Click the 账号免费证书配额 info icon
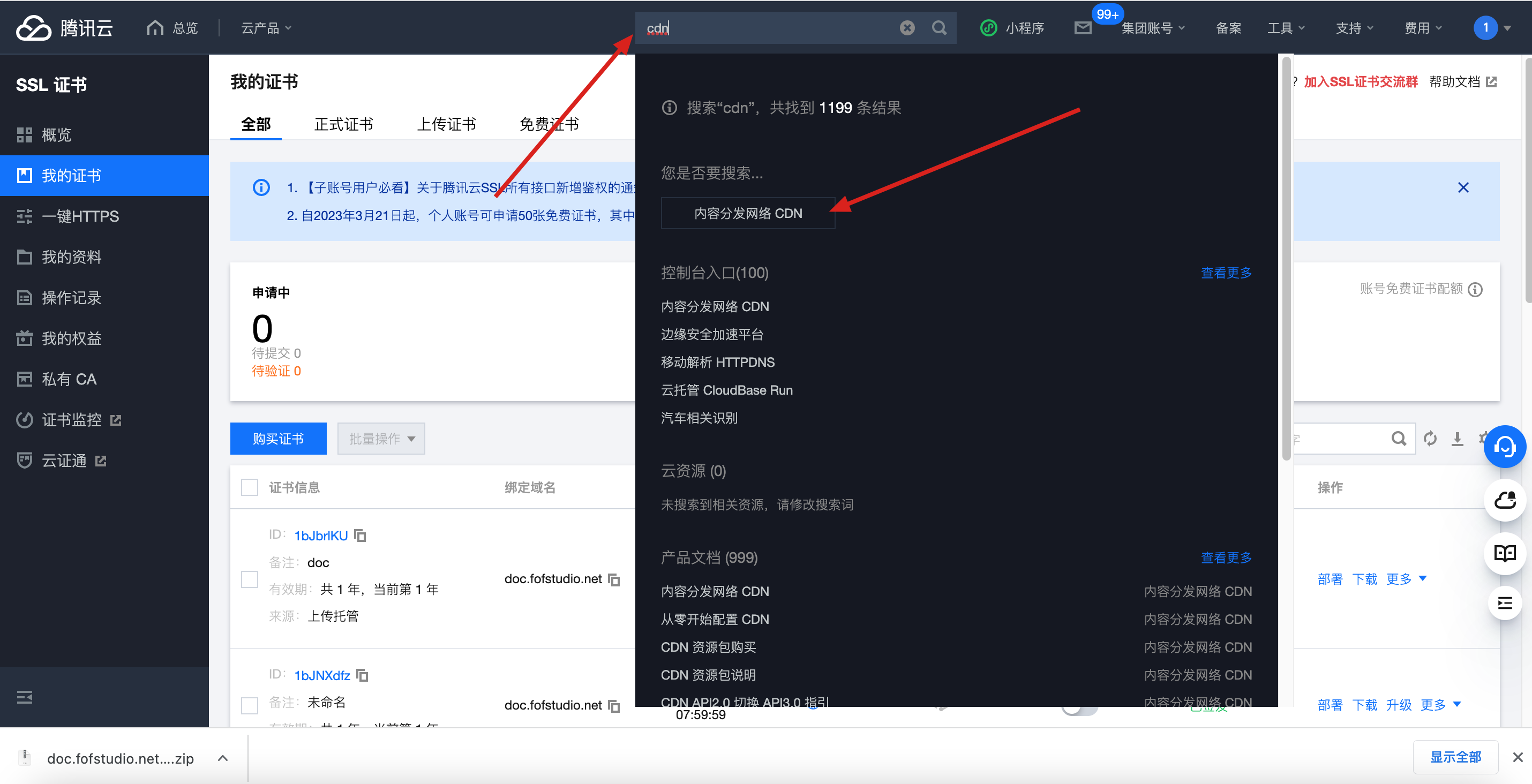The image size is (1532, 784). [x=1475, y=290]
